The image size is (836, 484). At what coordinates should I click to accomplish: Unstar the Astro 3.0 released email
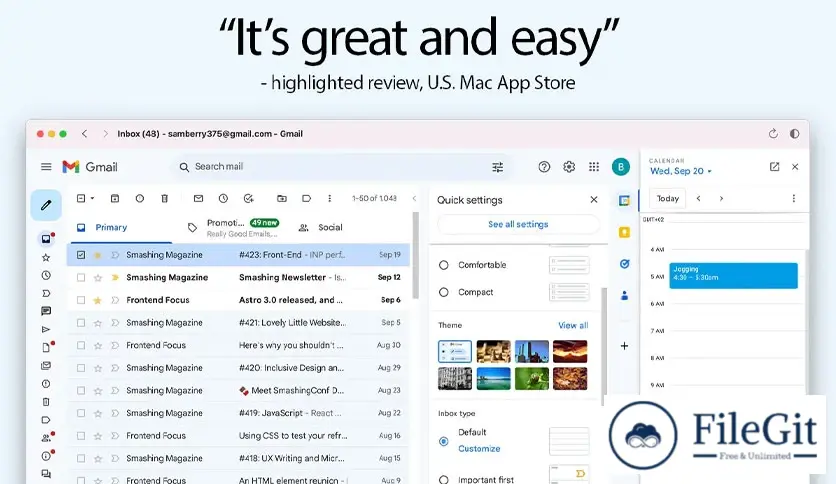pos(98,300)
